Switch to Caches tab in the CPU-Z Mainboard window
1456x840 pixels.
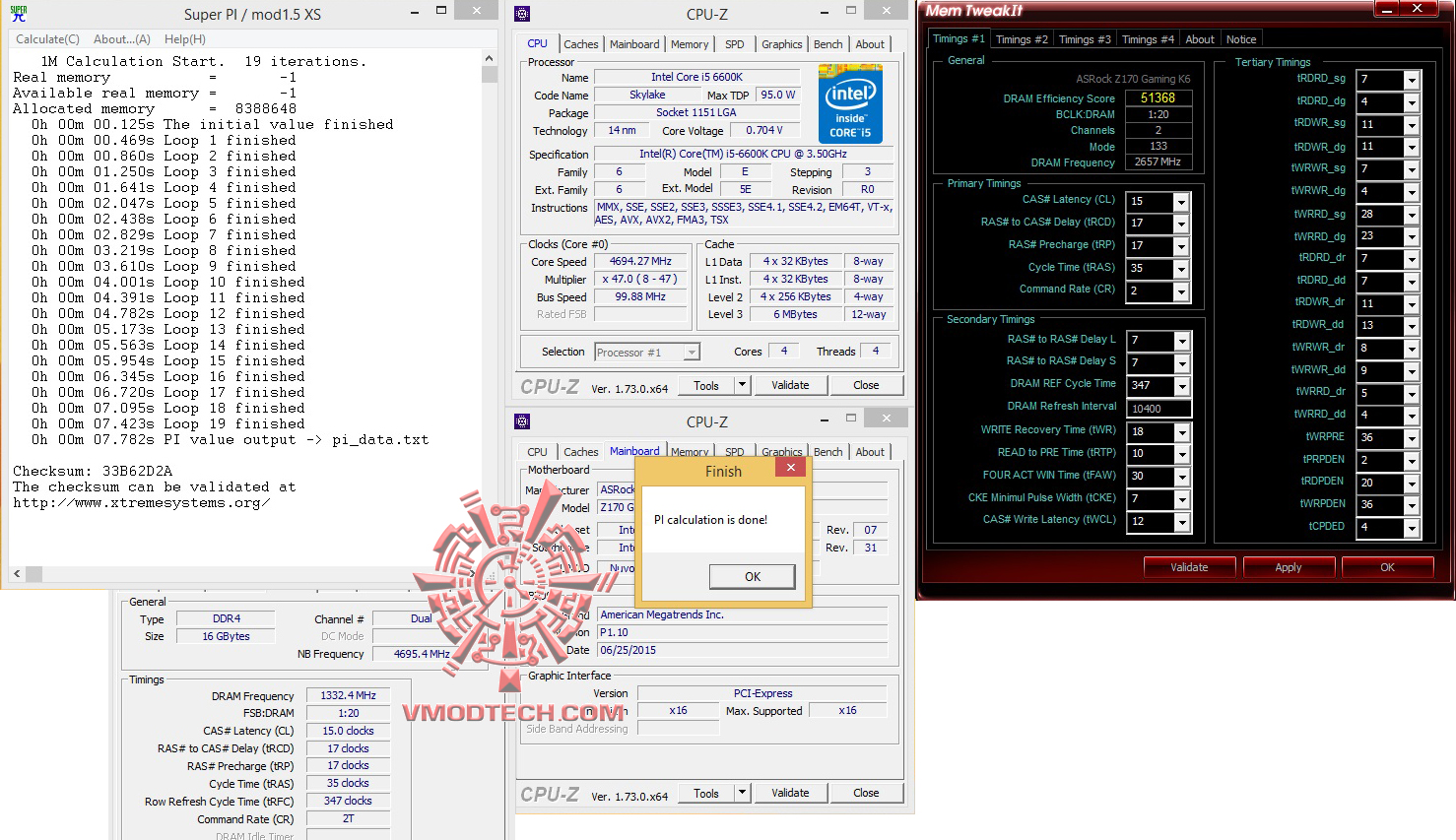coord(580,452)
